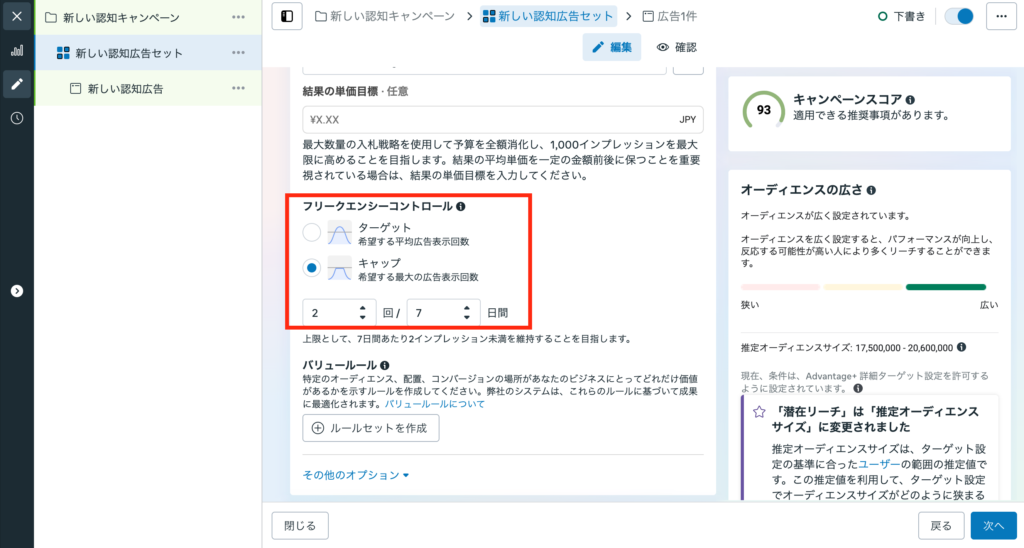Expand その他のオプション
The image size is (1024, 548).
(x=356, y=475)
